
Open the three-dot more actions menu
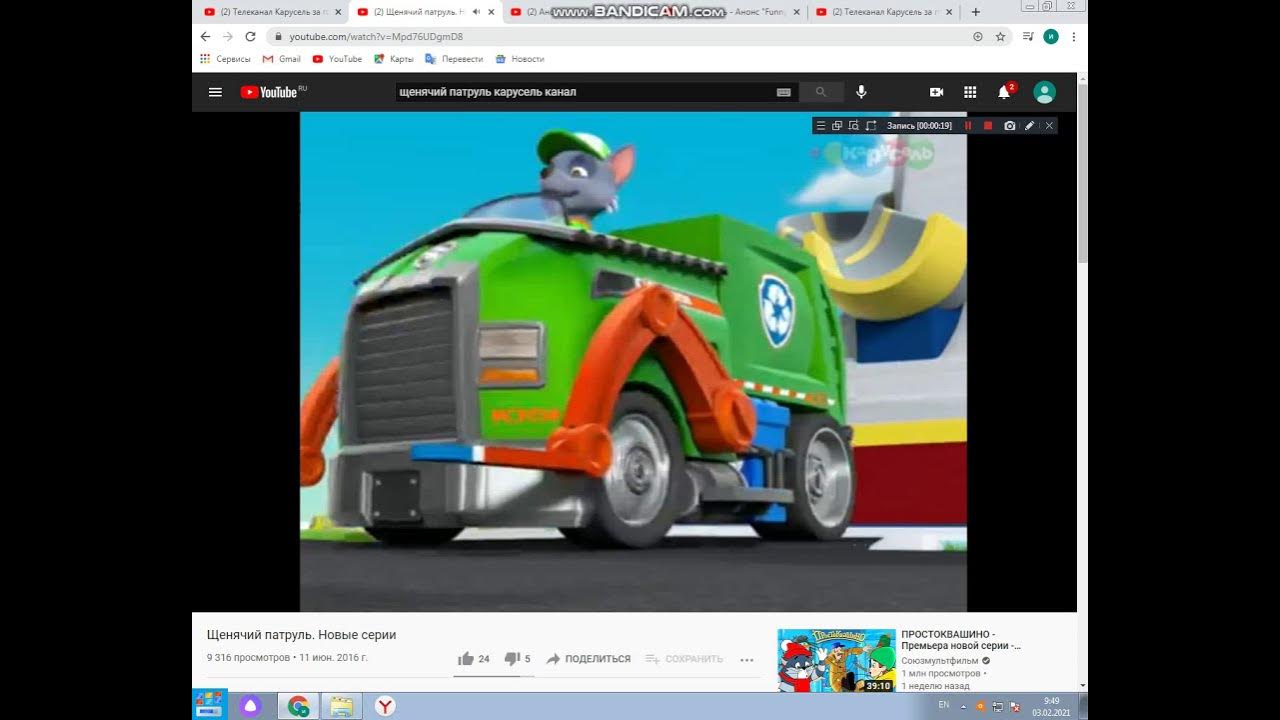[x=746, y=660]
